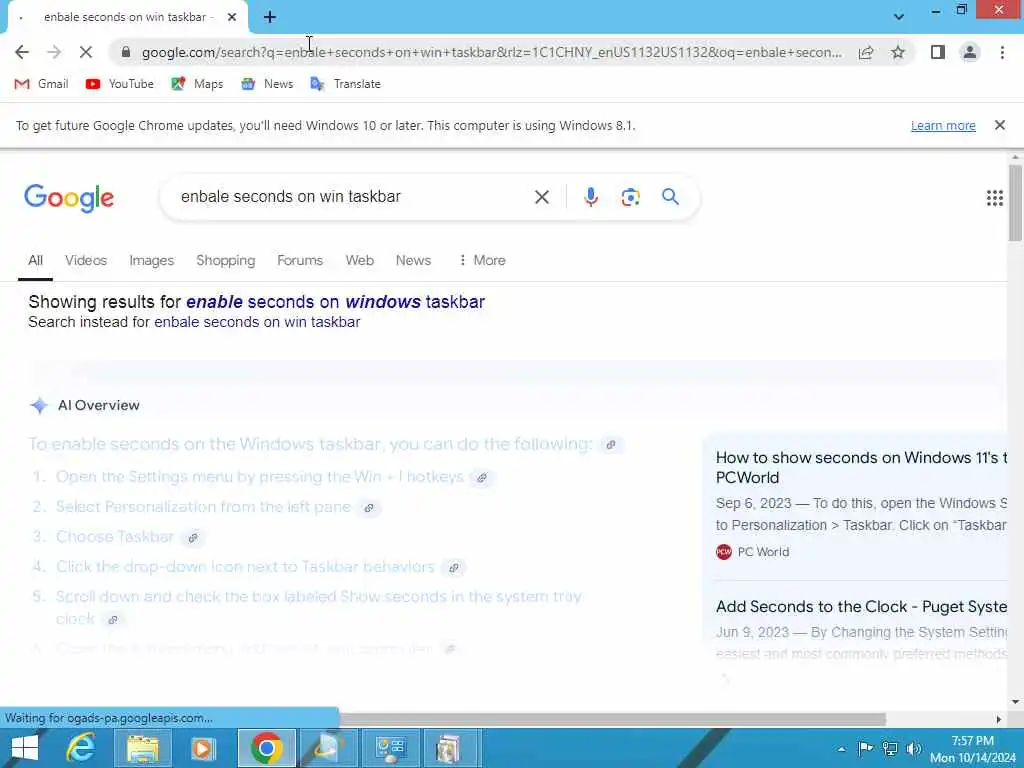Open File Explorer from taskbar
Viewport: 1024px width, 768px height.
pyautogui.click(x=142, y=748)
